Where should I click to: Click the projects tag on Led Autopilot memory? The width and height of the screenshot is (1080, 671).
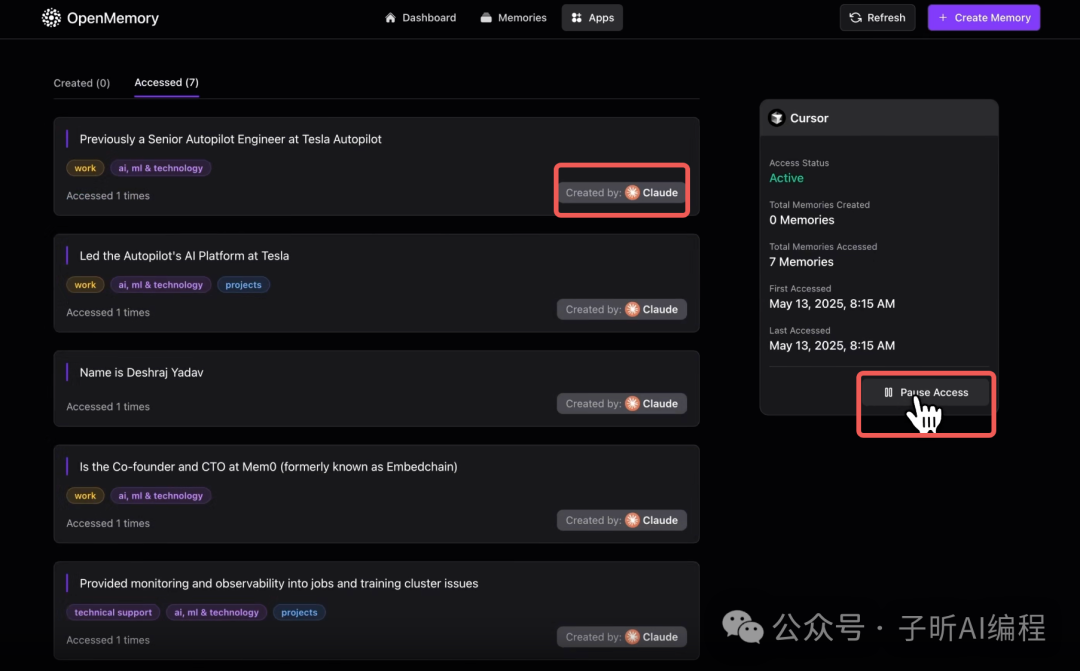coord(243,285)
